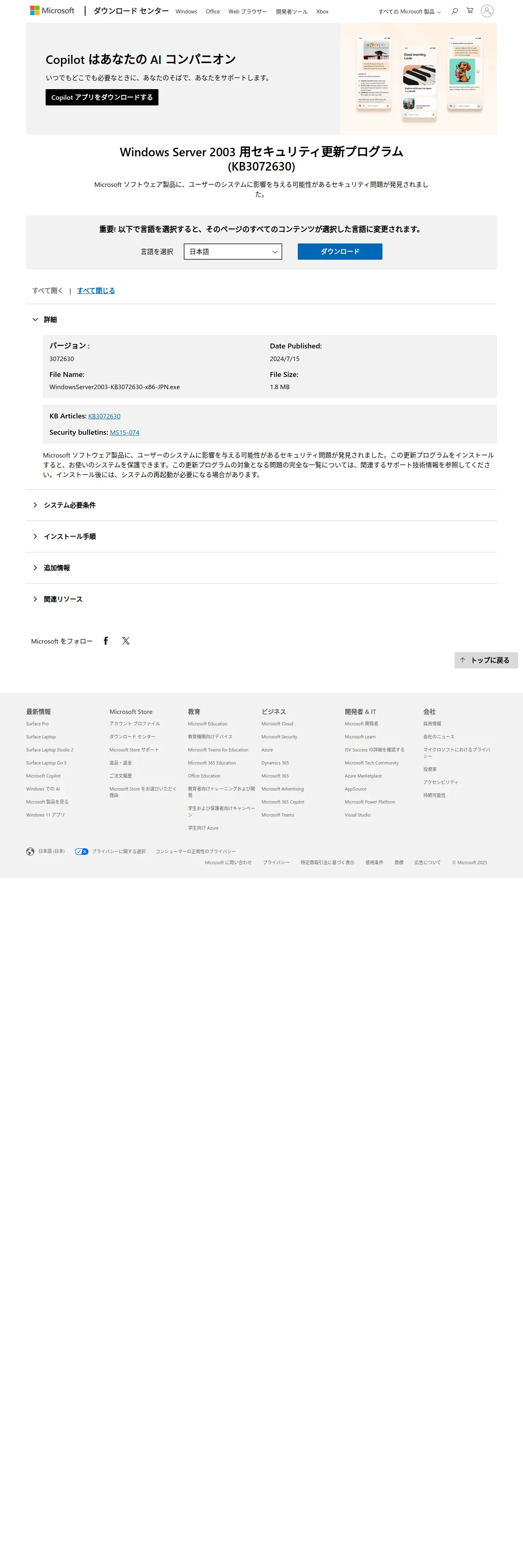
Task: Open 使用条件 footer link
Action: click(374, 863)
